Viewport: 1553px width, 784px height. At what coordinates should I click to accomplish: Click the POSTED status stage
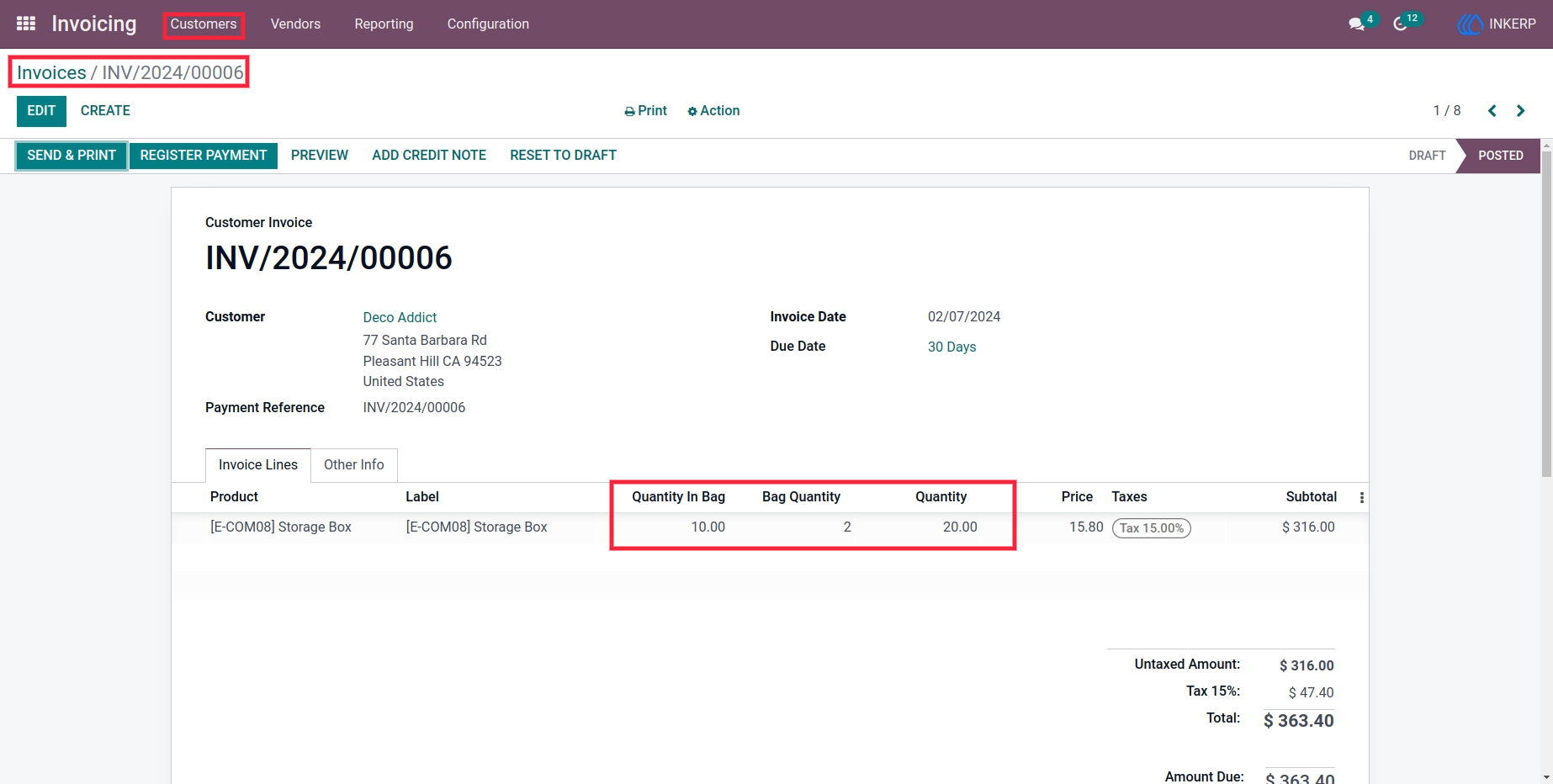[x=1501, y=156]
